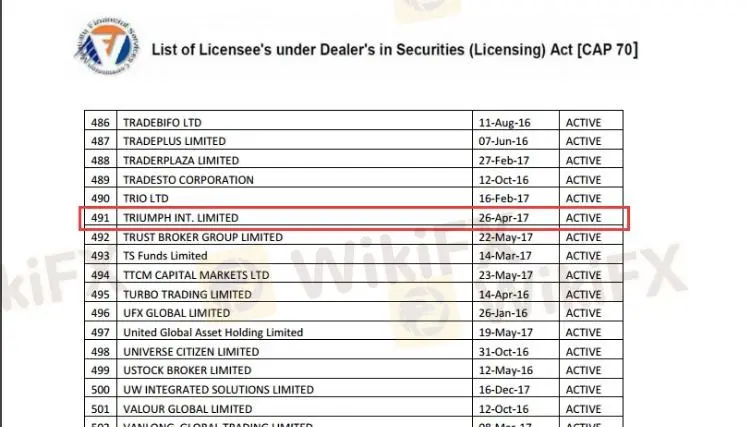Click TURBO TRADING LIMITED in table
The width and height of the screenshot is (753, 427).
click(187, 295)
